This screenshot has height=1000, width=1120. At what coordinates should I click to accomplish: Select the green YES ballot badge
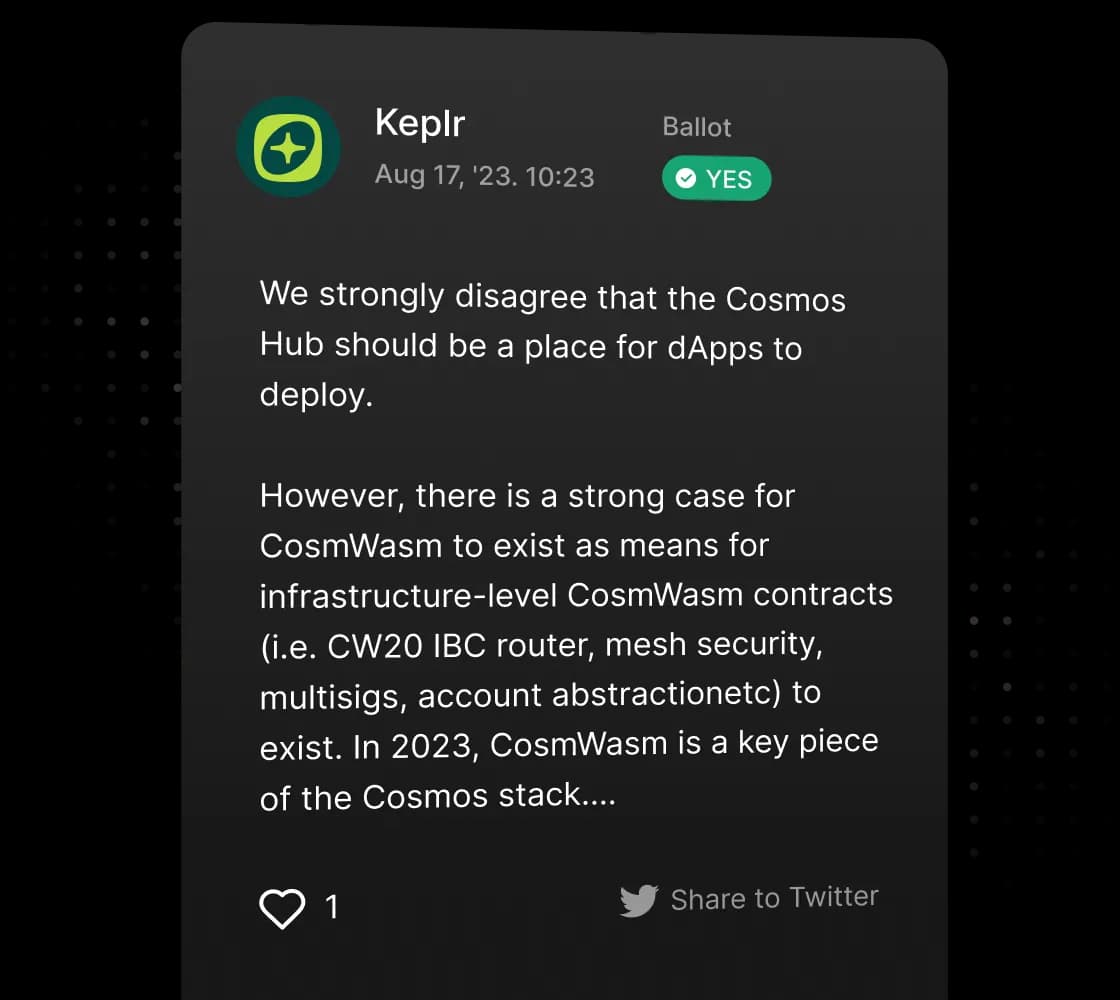click(x=716, y=179)
